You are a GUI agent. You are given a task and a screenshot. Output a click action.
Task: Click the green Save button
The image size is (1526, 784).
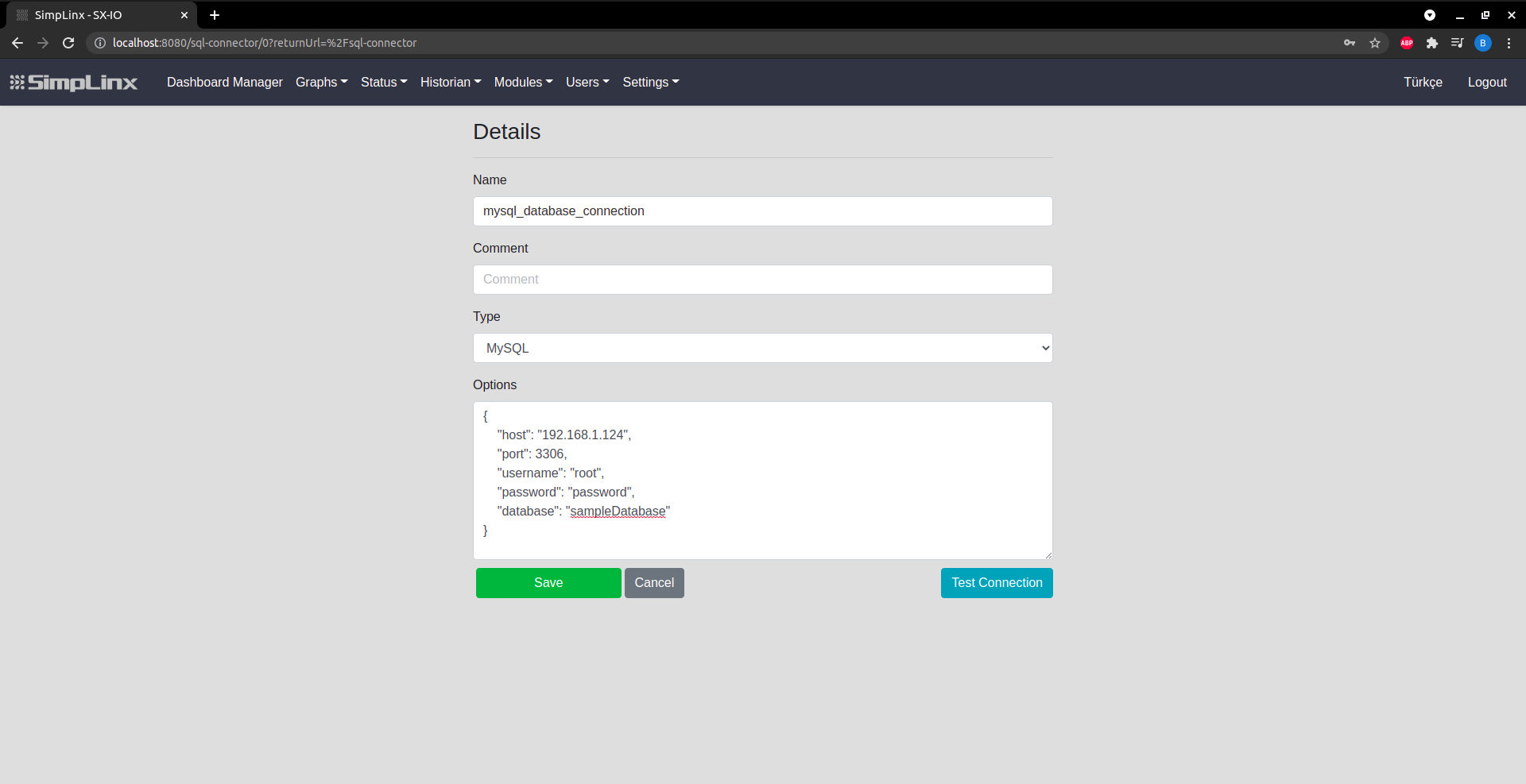[x=548, y=583]
